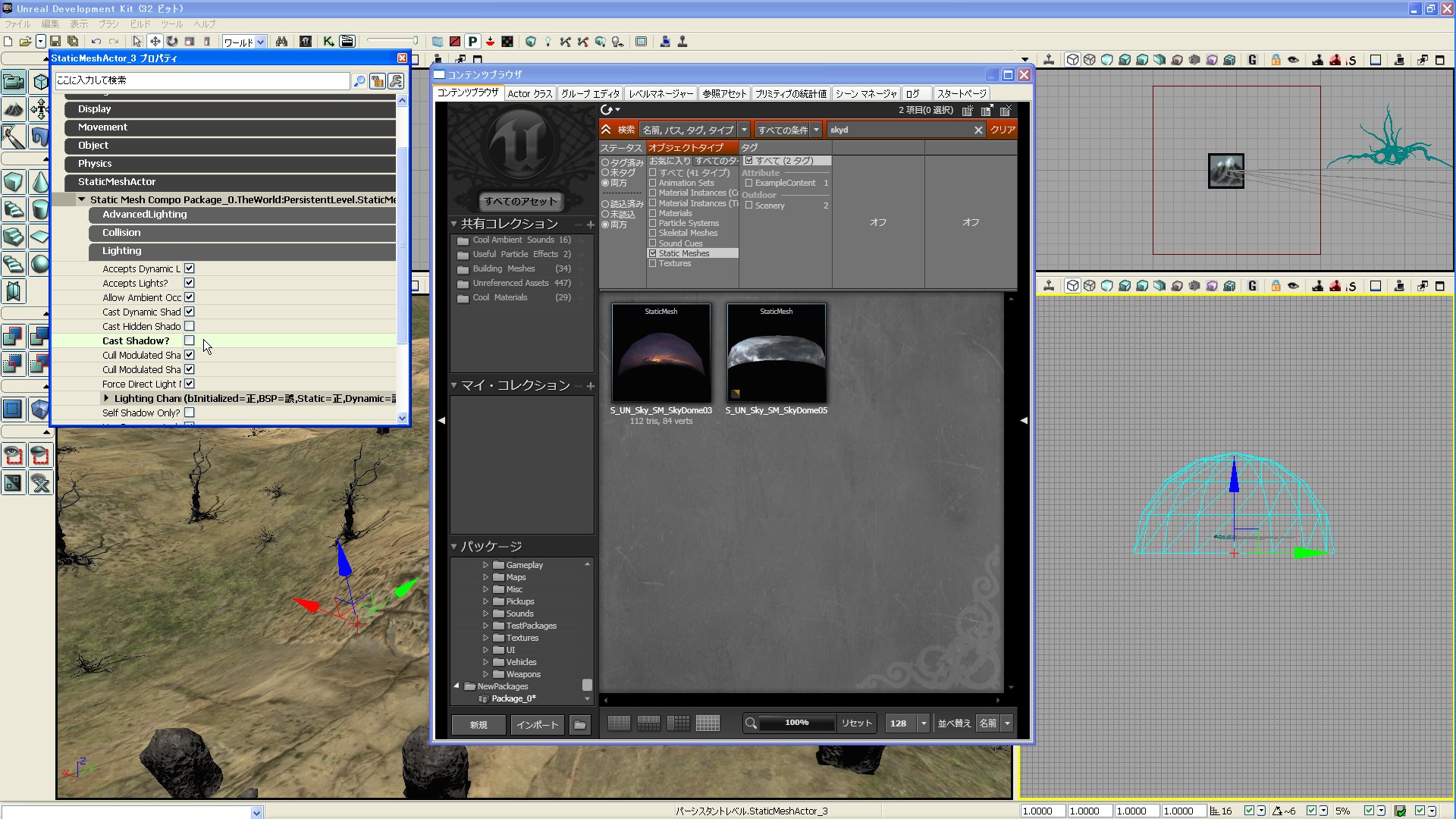Image resolution: width=1456 pixels, height=819 pixels.
Task: Click the Matinee clapperboard icon
Action: click(347, 42)
